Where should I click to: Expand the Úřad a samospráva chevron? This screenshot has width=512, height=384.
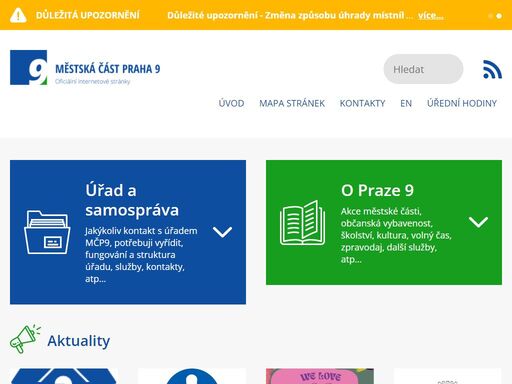(222, 232)
